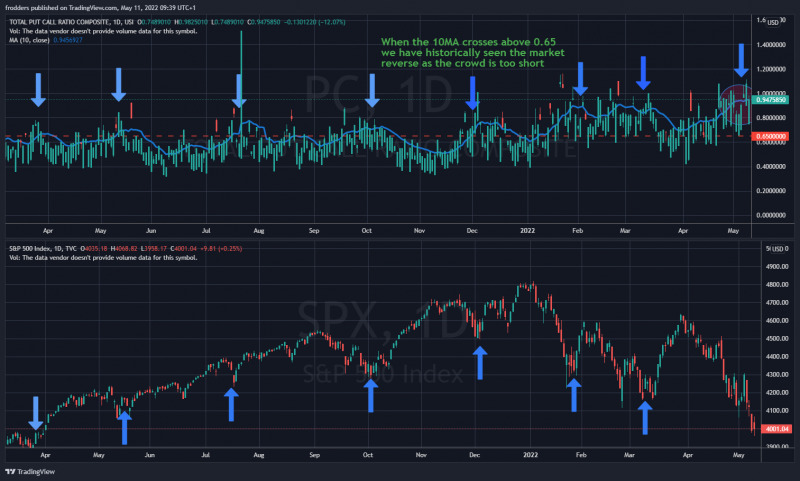Image resolution: width=800 pixels, height=481 pixels.
Task: Click 'Dec' on the put/call pane time axis
Action: [472, 231]
